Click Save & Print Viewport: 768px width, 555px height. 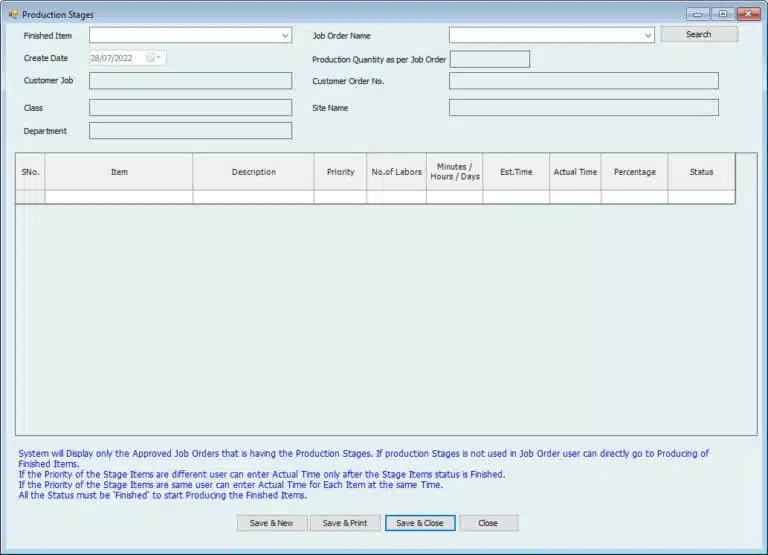click(345, 523)
